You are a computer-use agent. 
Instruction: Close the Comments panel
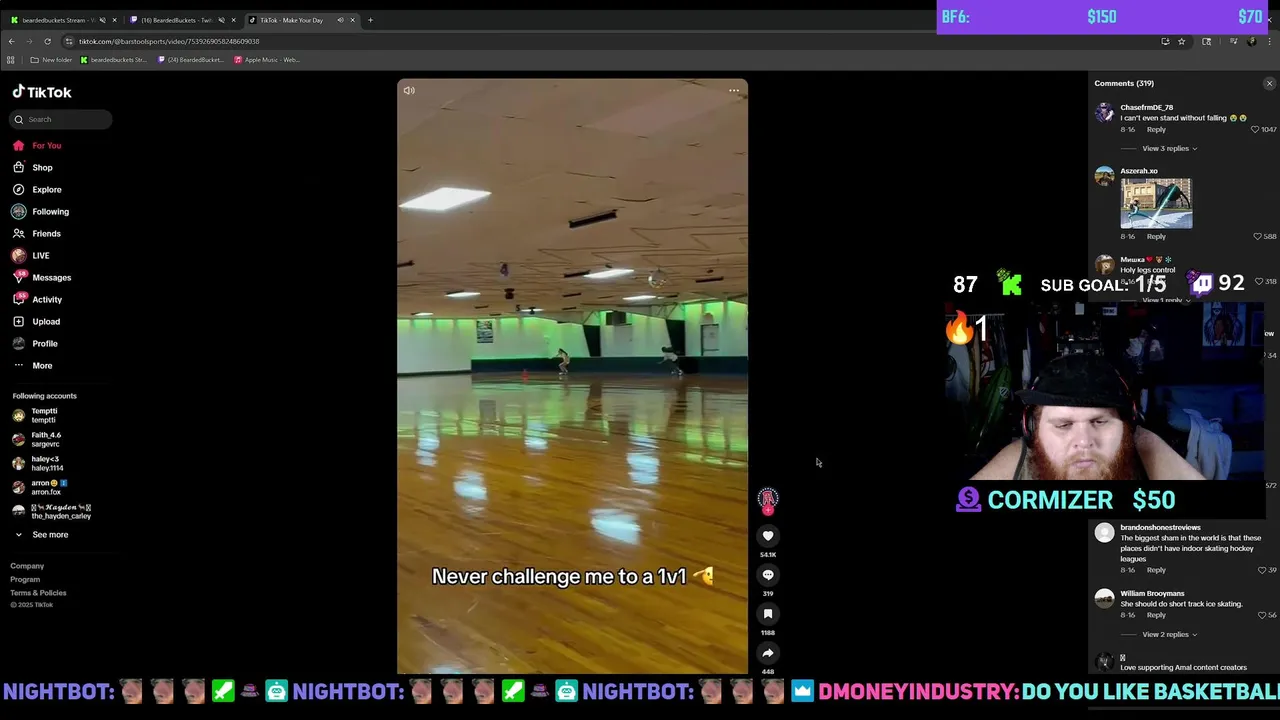tap(1269, 84)
